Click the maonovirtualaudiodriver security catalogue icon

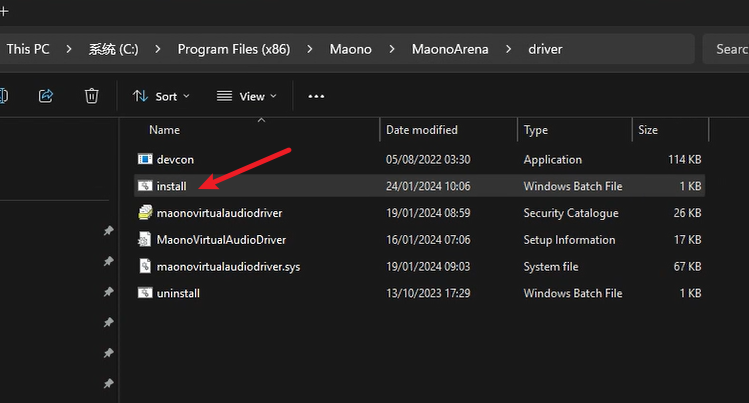[x=144, y=213]
